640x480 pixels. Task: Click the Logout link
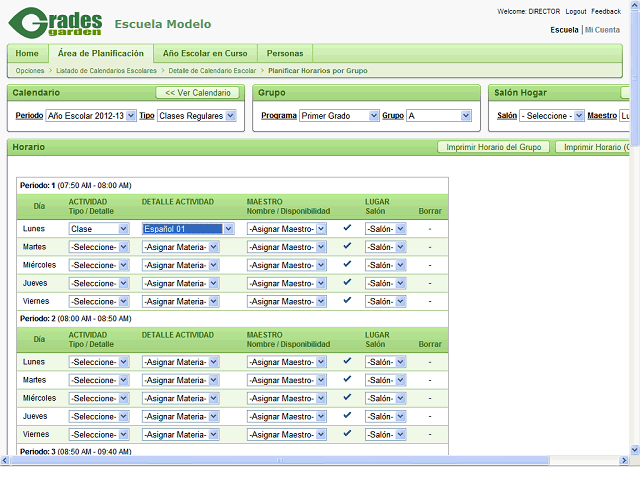tap(576, 11)
